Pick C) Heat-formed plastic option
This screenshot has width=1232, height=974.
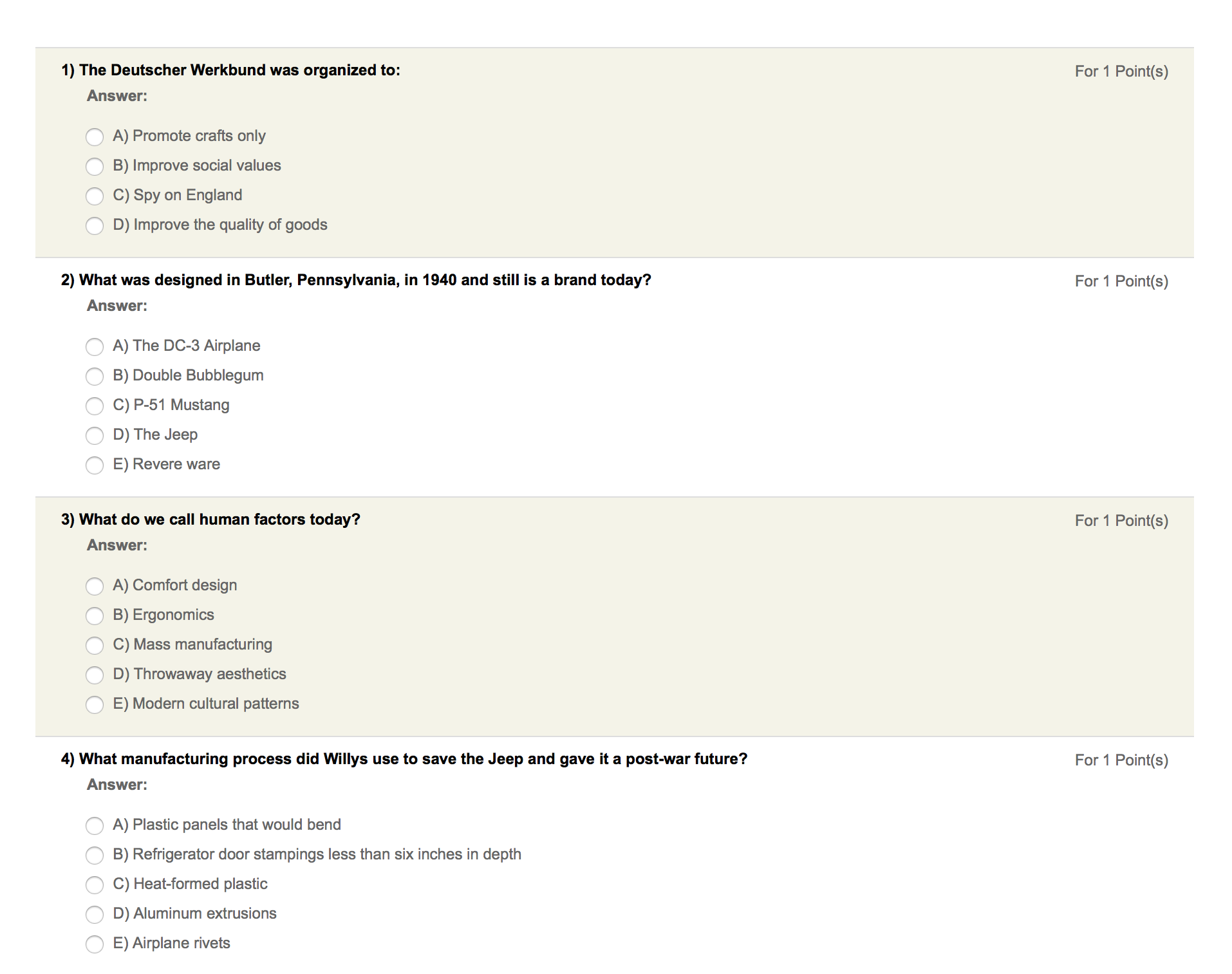[95, 885]
